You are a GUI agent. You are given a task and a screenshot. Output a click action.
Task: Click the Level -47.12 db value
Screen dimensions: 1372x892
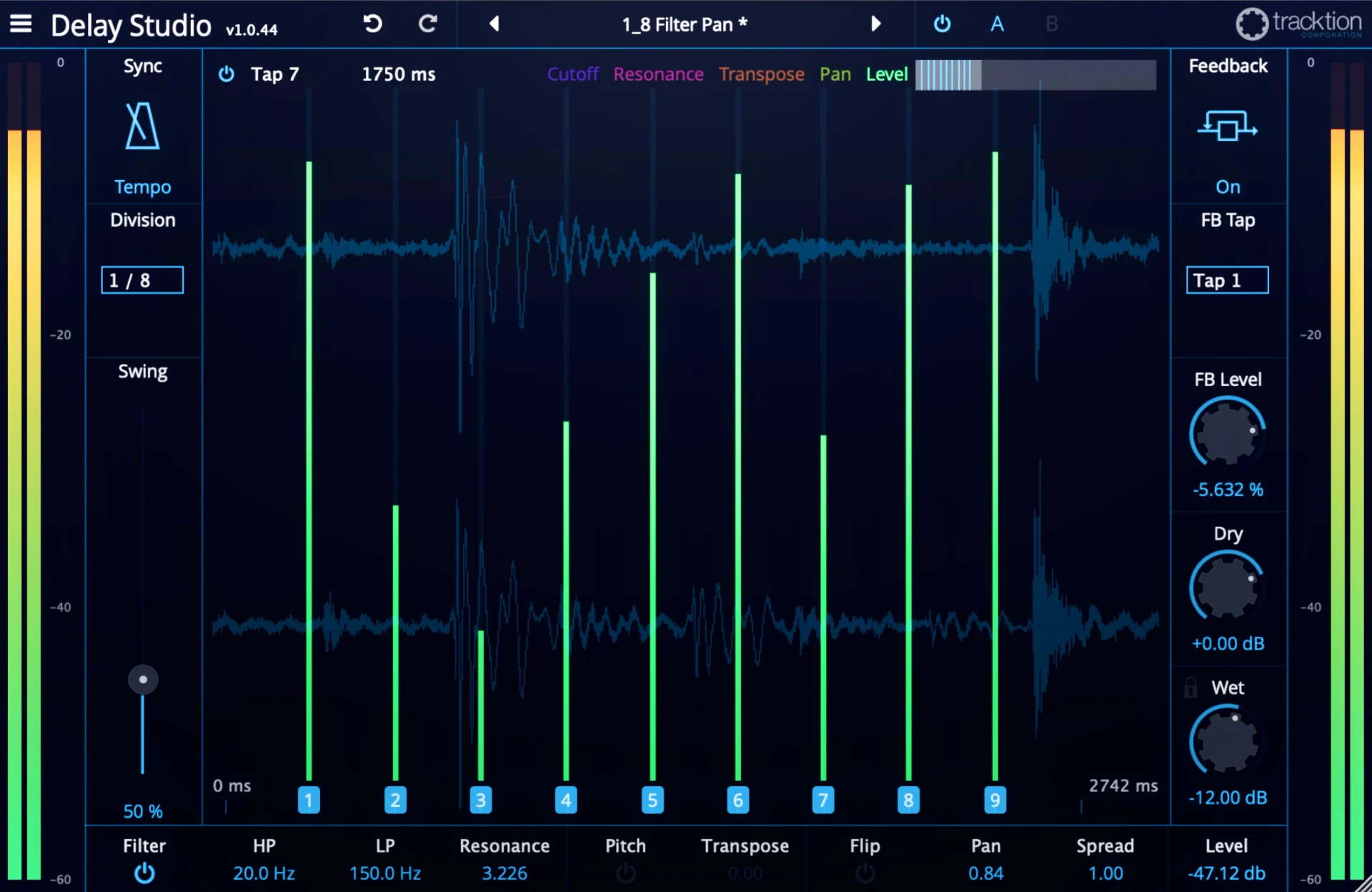1226,873
